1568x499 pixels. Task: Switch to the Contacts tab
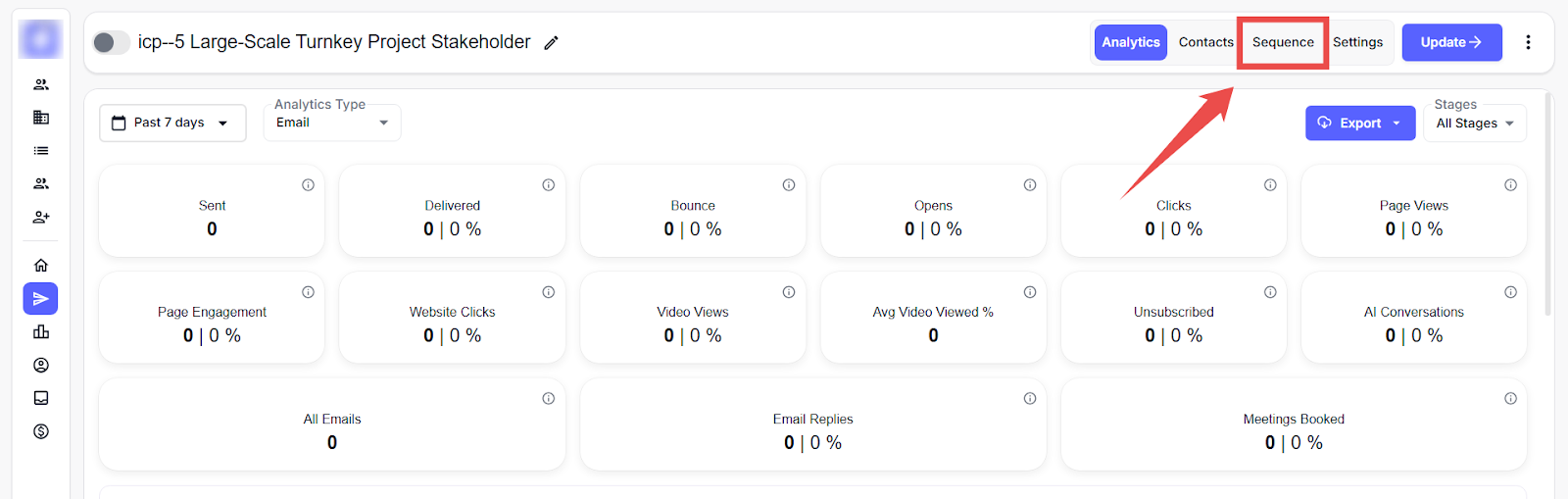[x=1205, y=42]
